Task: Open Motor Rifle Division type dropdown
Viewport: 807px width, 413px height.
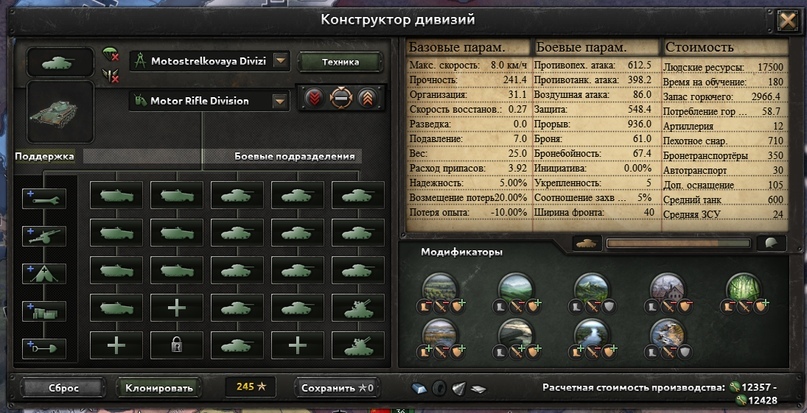Action: [x=279, y=101]
